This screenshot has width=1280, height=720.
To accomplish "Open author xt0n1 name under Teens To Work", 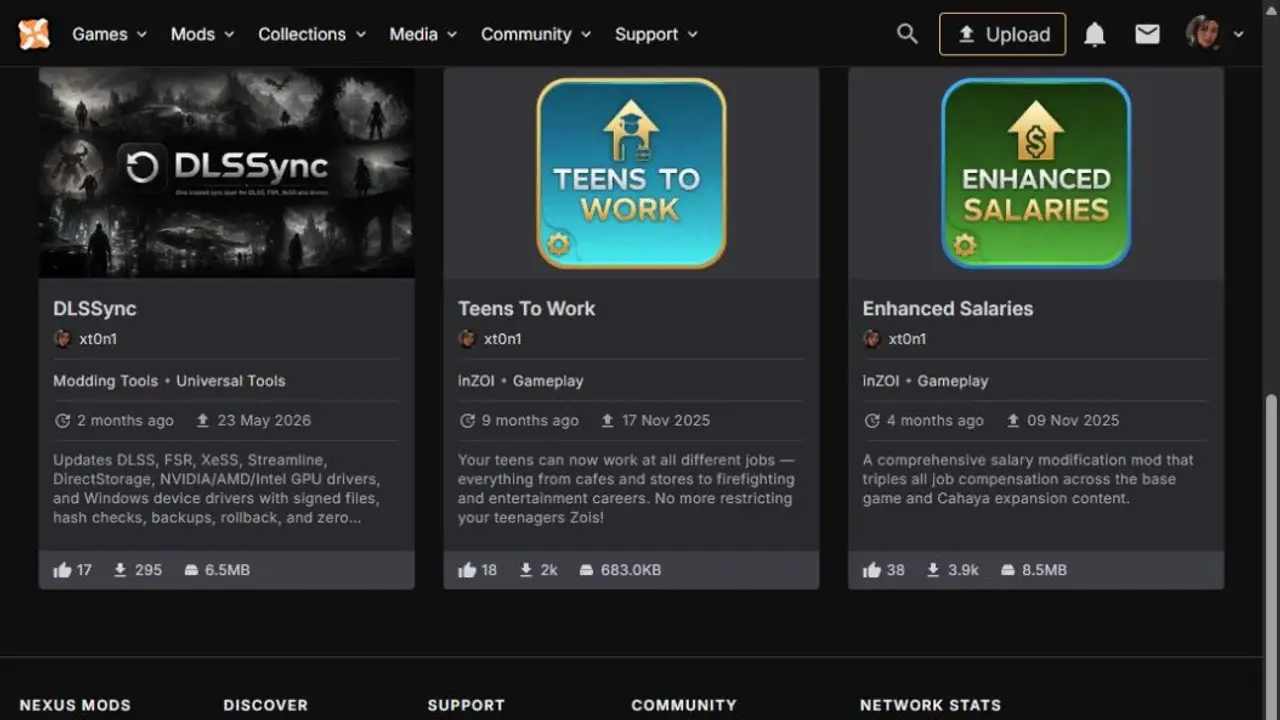I will (x=503, y=339).
